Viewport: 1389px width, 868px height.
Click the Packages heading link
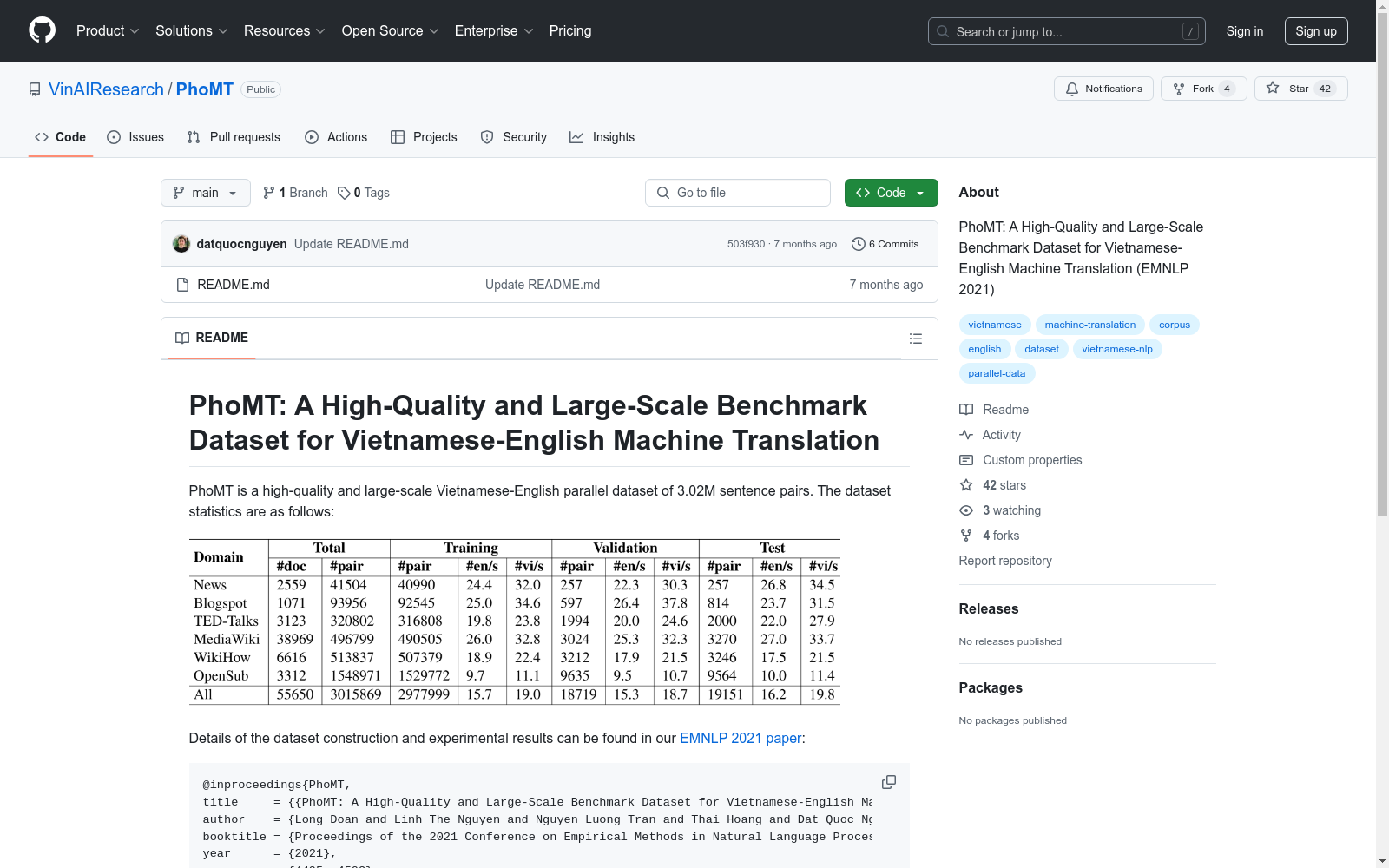[991, 687]
